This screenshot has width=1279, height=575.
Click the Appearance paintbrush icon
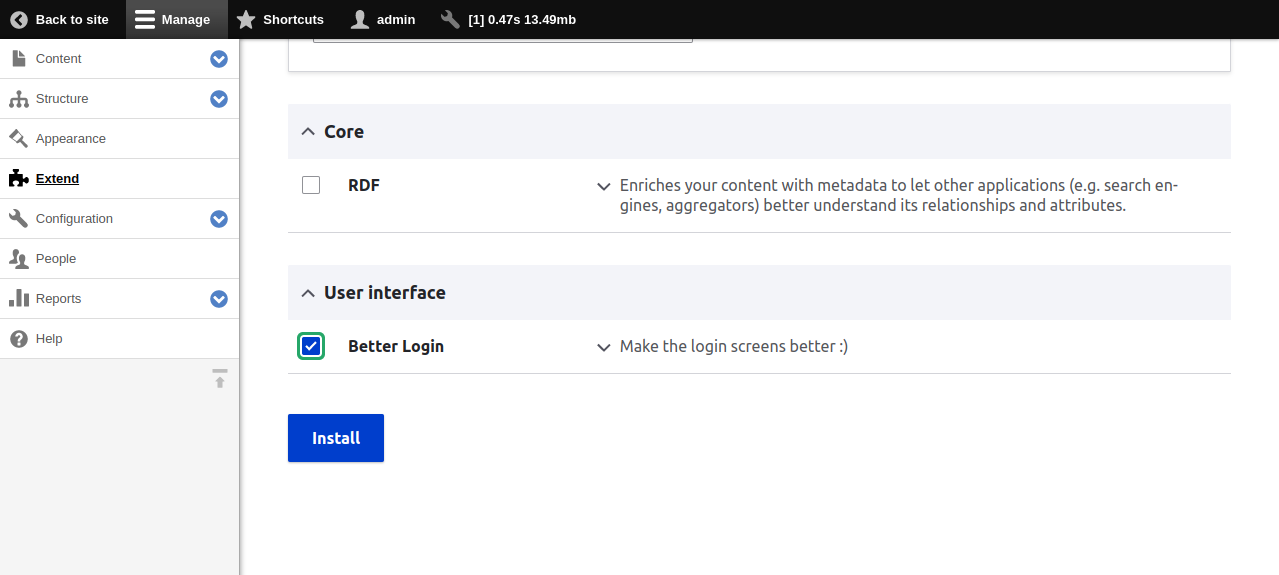click(x=18, y=139)
